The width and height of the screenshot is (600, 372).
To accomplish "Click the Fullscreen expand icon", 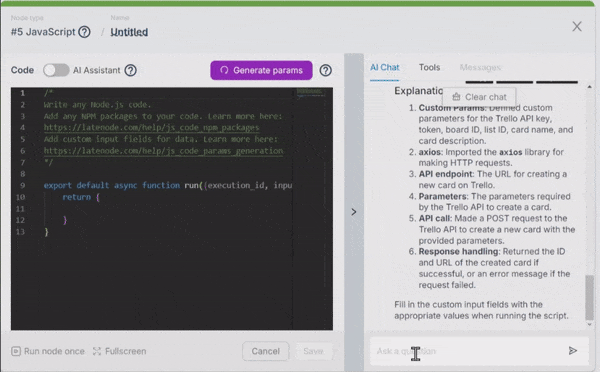I will tap(97, 351).
